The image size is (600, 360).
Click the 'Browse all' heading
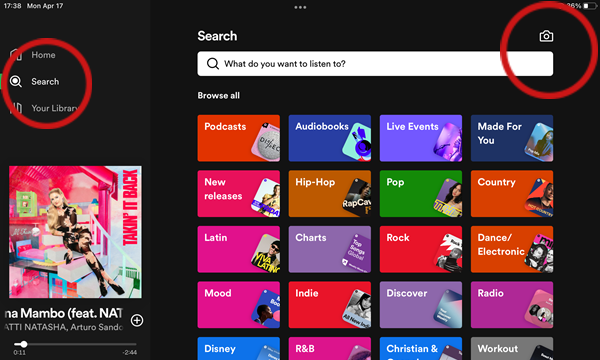(x=218, y=96)
